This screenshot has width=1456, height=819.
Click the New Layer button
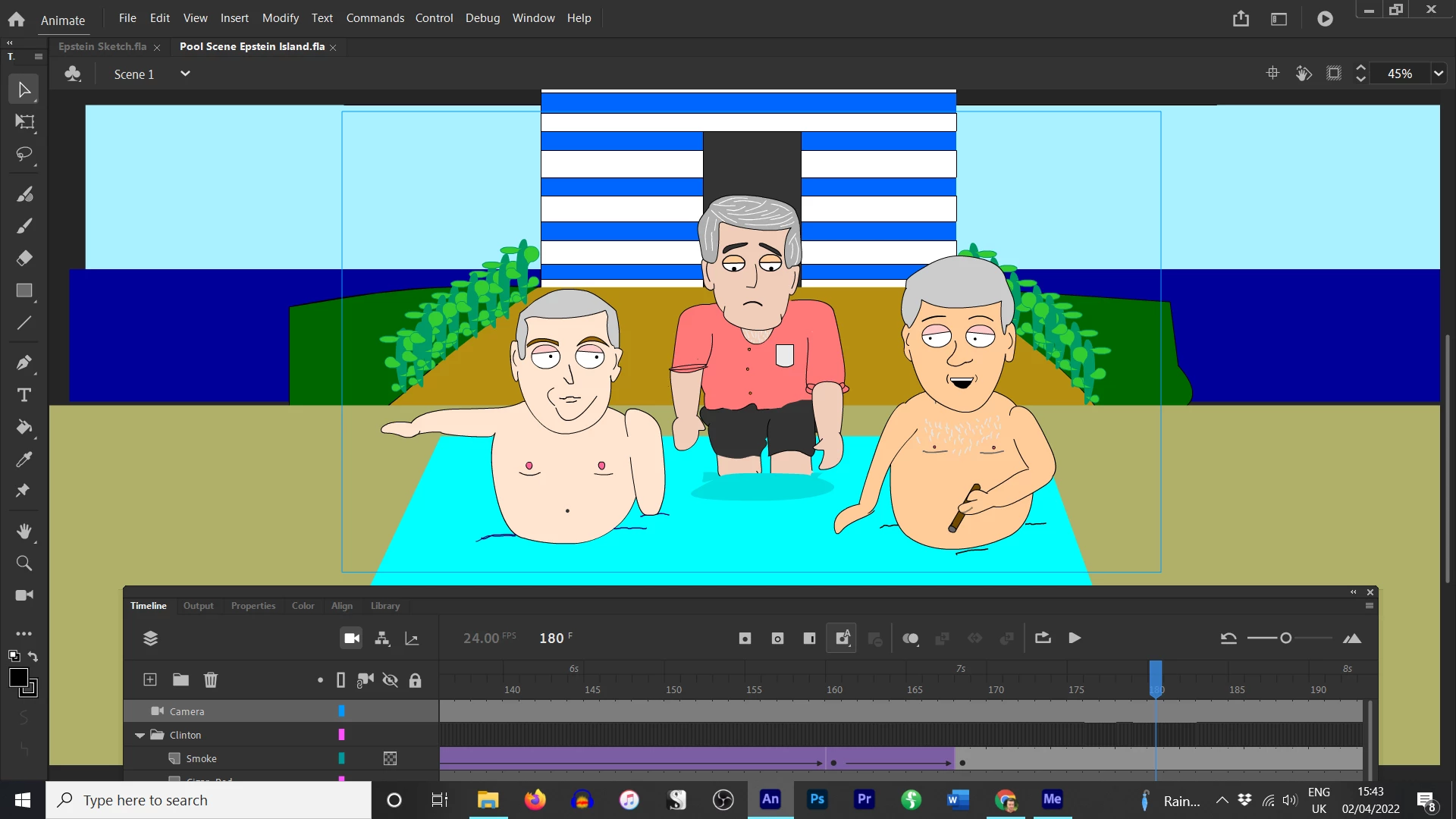[150, 680]
